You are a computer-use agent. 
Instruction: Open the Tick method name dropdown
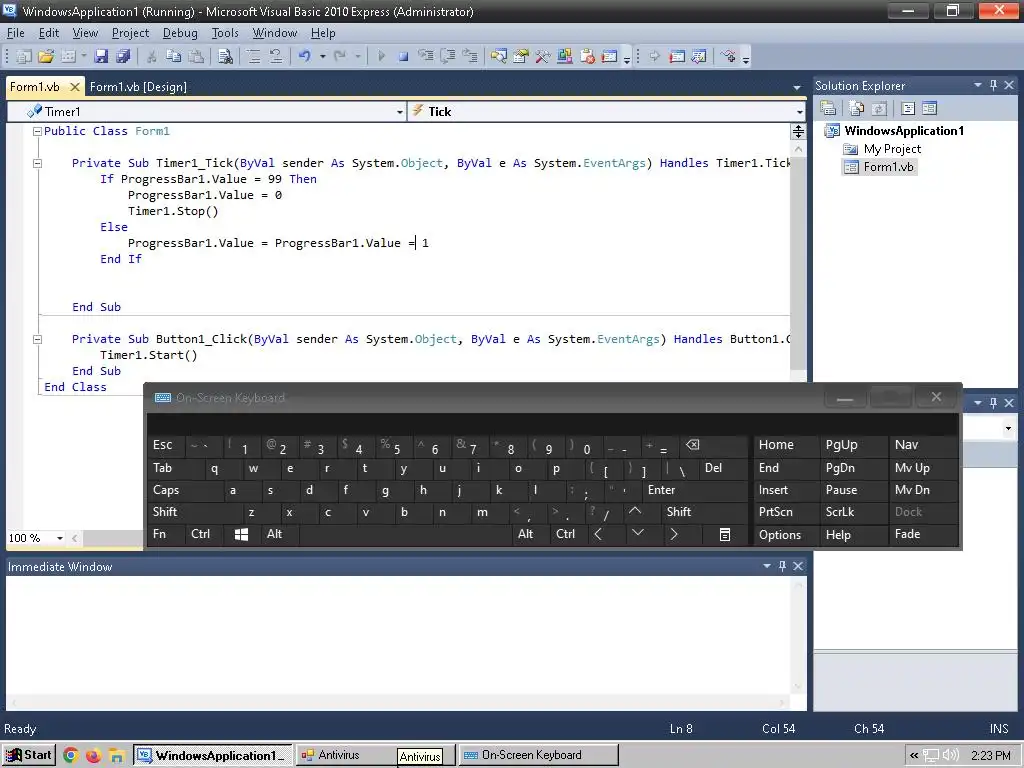(x=799, y=112)
